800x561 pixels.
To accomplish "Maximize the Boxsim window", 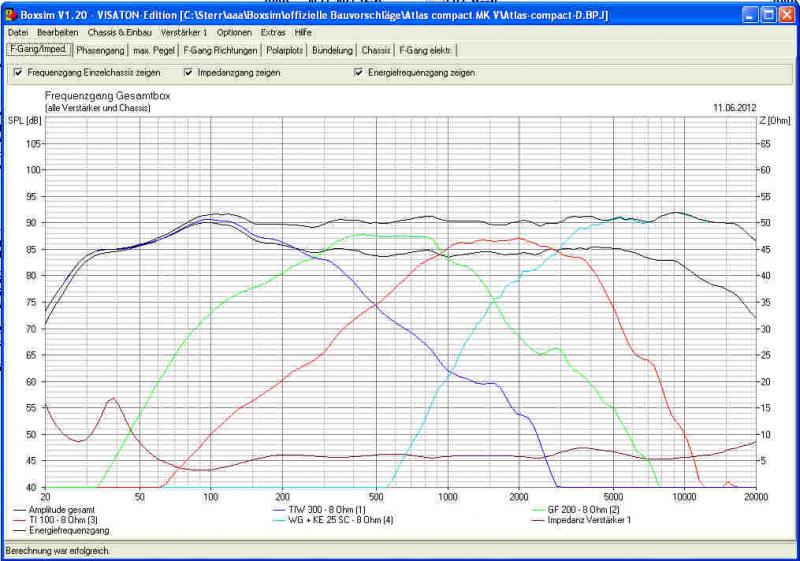I will pos(769,15).
